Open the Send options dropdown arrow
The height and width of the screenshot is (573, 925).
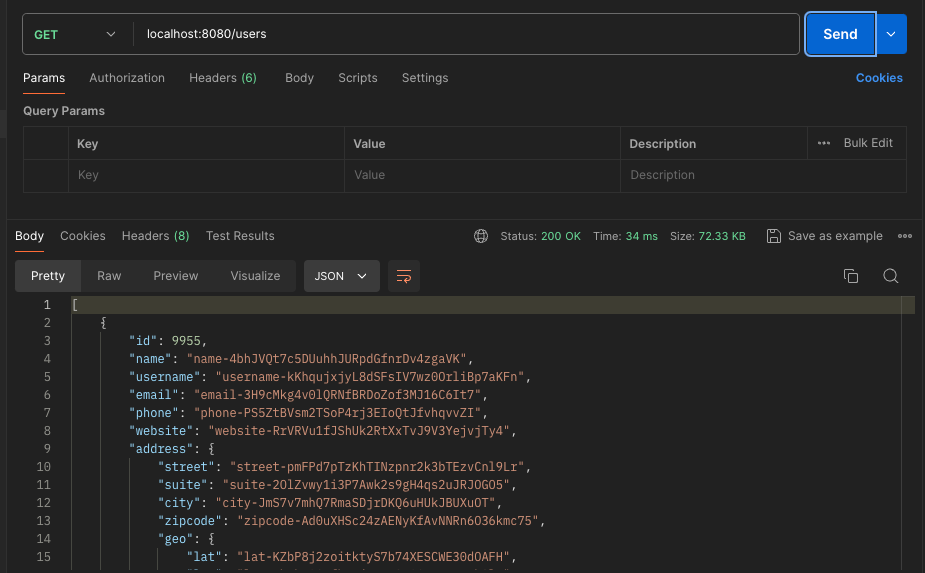891,34
